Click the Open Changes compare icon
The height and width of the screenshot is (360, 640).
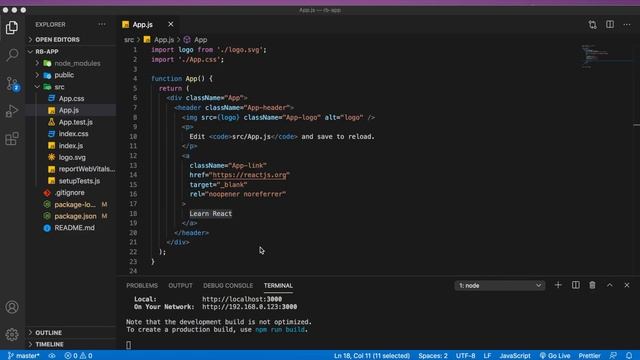tap(592, 24)
